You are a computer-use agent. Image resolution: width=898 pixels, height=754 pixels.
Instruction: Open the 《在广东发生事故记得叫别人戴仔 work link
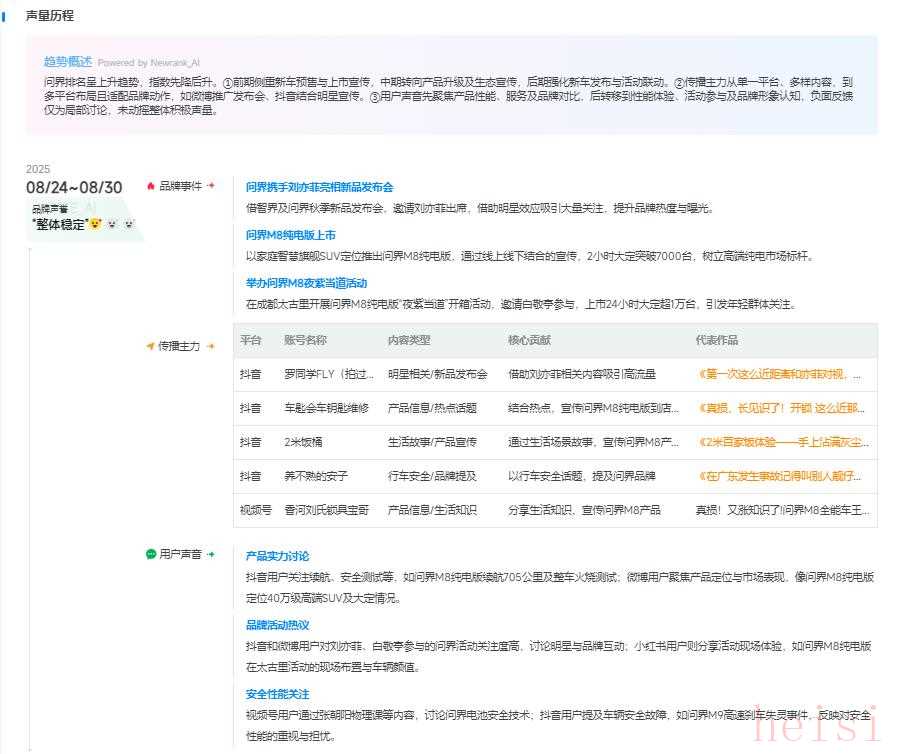point(779,476)
